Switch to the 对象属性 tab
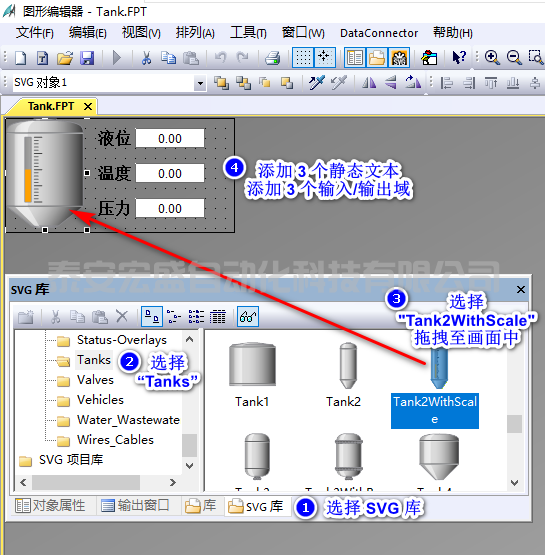The image size is (545, 555). [50, 505]
